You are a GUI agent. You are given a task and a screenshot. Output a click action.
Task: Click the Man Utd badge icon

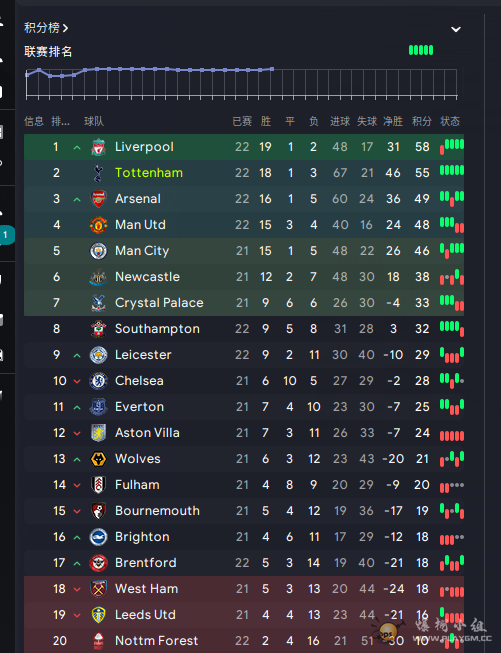tap(98, 225)
